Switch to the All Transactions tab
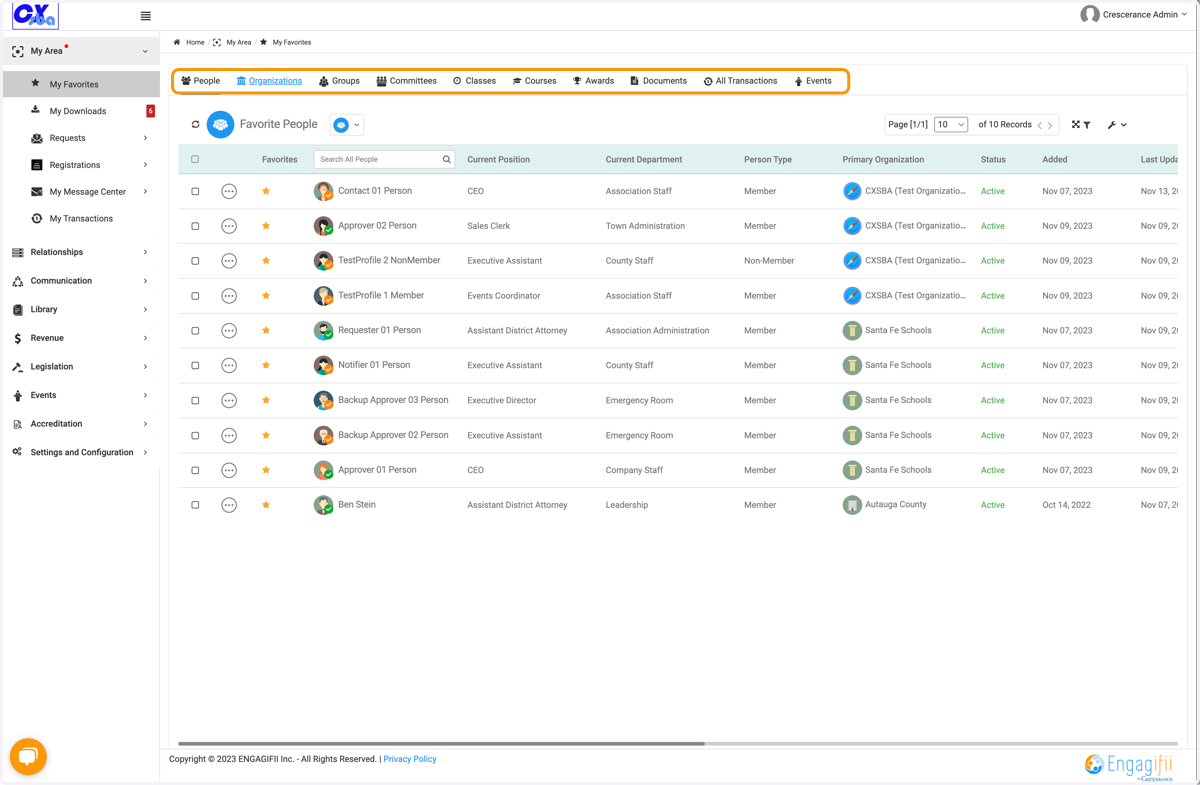The height and width of the screenshot is (785, 1200). point(740,81)
